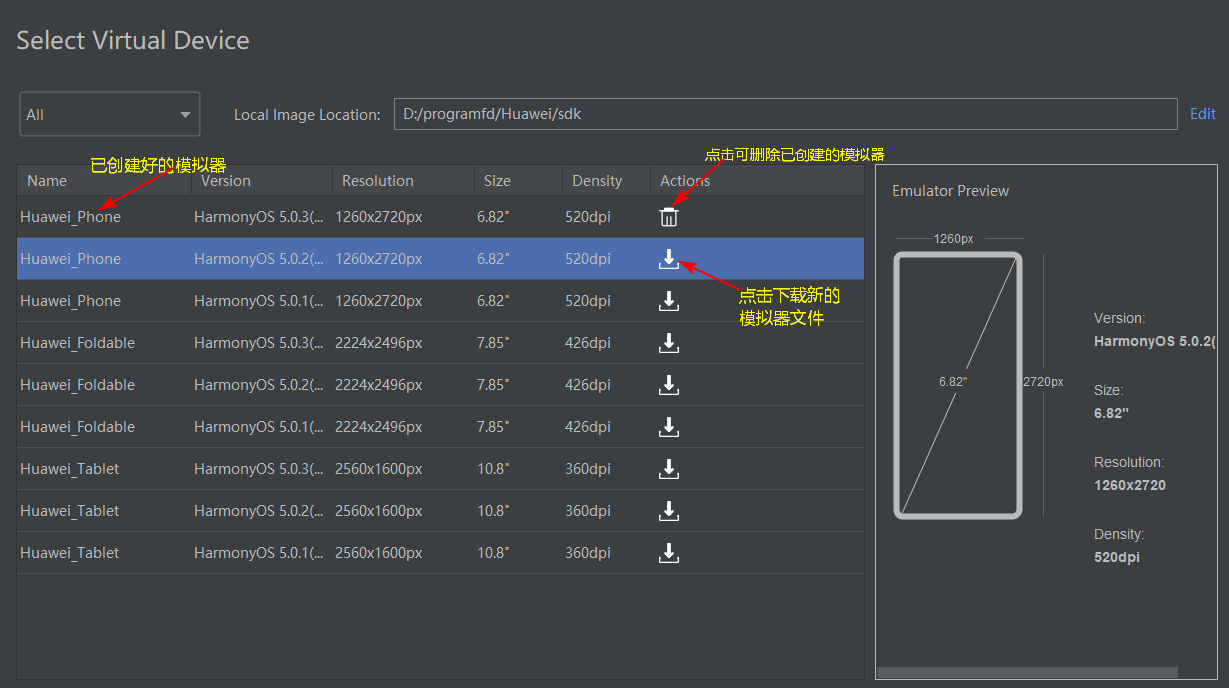
Task: Click 10.8" size in Tablet 5.0.2 row
Action: (x=493, y=511)
